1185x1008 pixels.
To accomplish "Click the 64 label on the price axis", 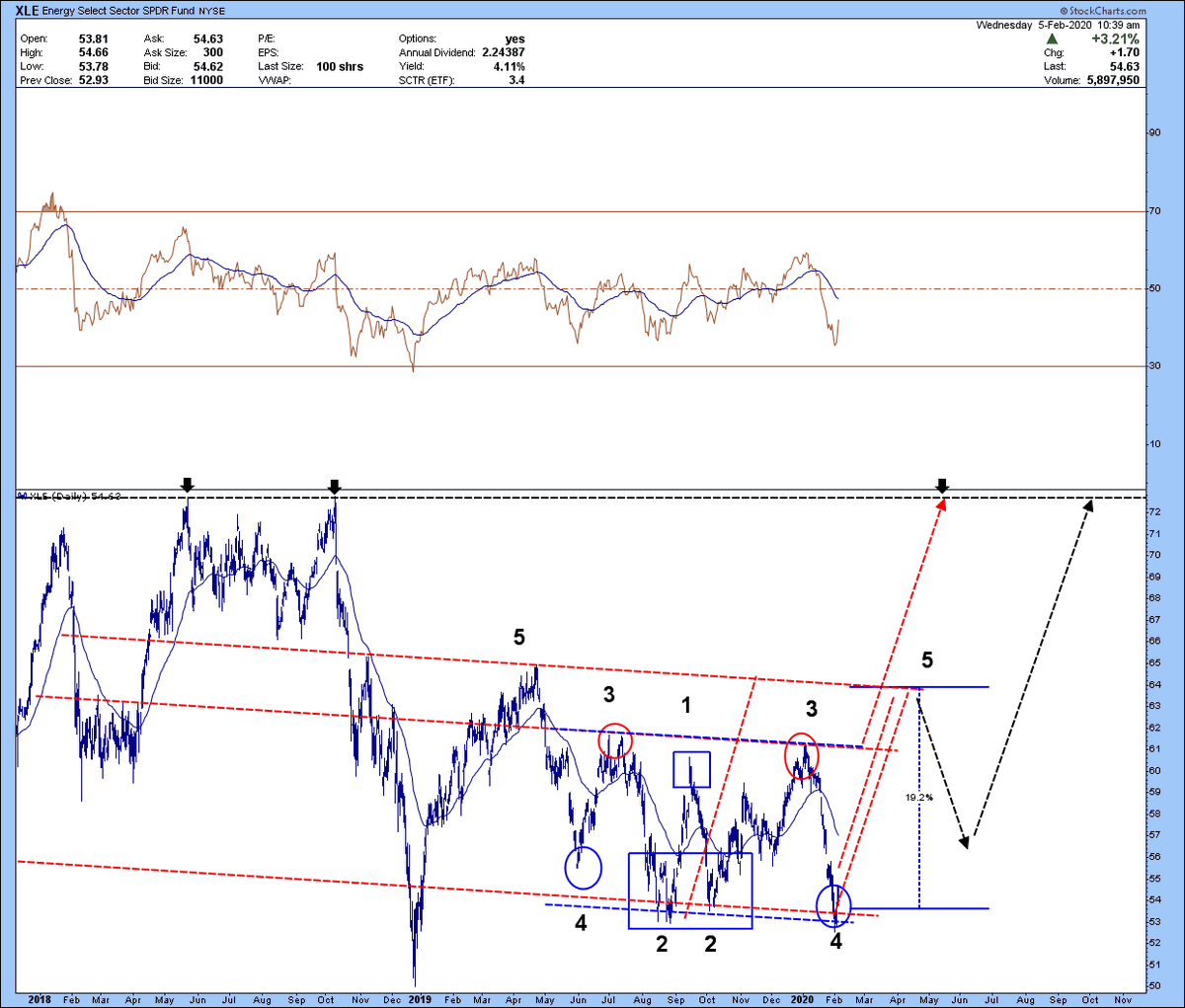I will pos(1153,684).
